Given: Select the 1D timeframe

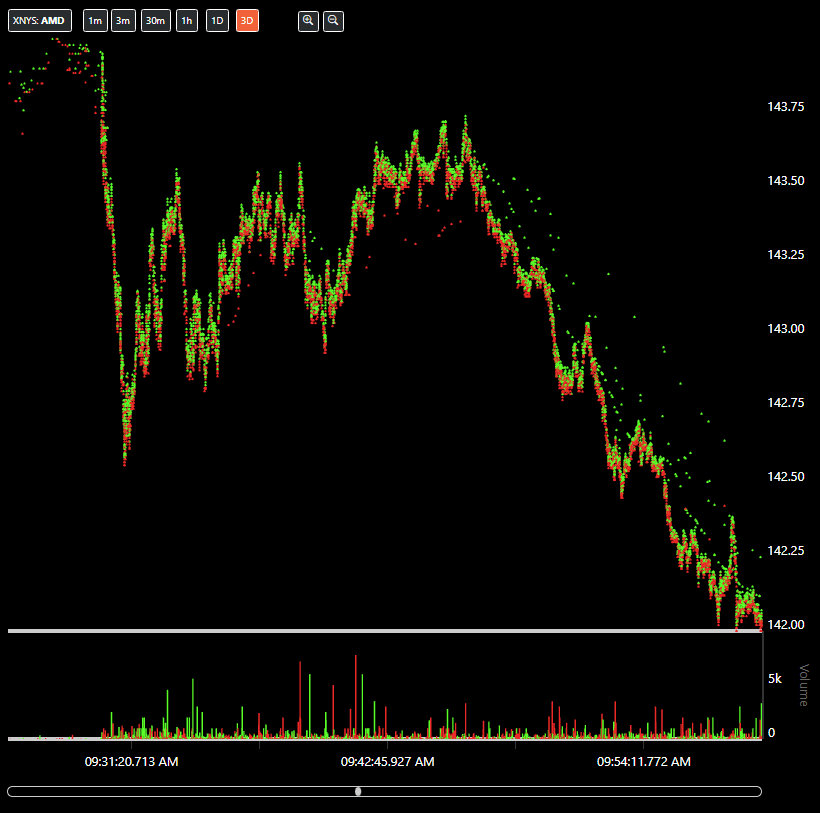Looking at the screenshot, I should click(x=217, y=21).
